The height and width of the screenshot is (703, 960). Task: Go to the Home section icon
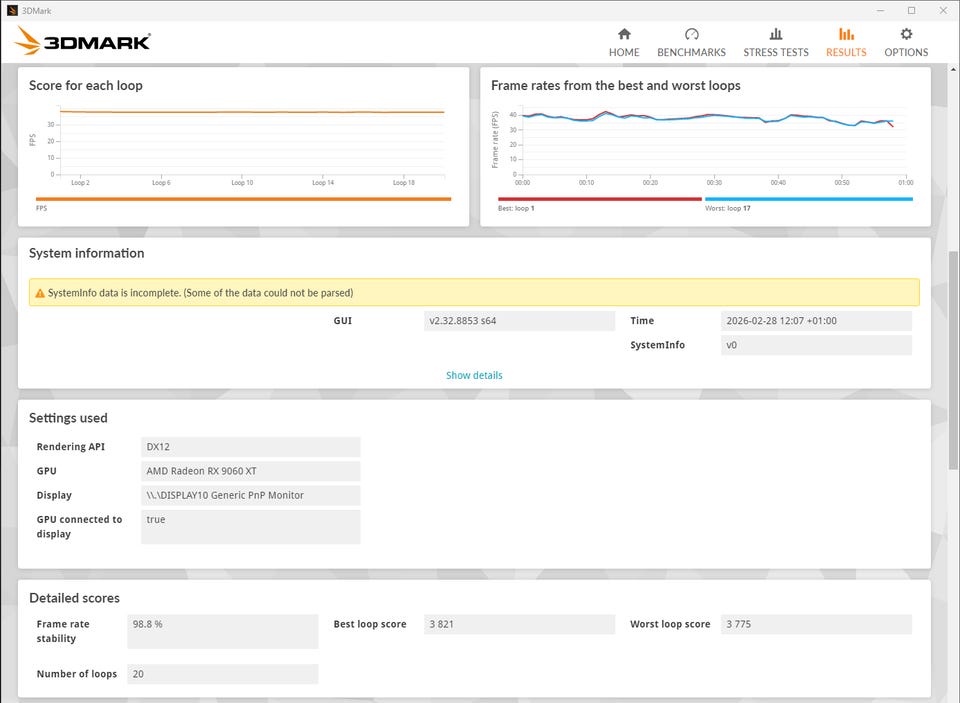click(624, 35)
